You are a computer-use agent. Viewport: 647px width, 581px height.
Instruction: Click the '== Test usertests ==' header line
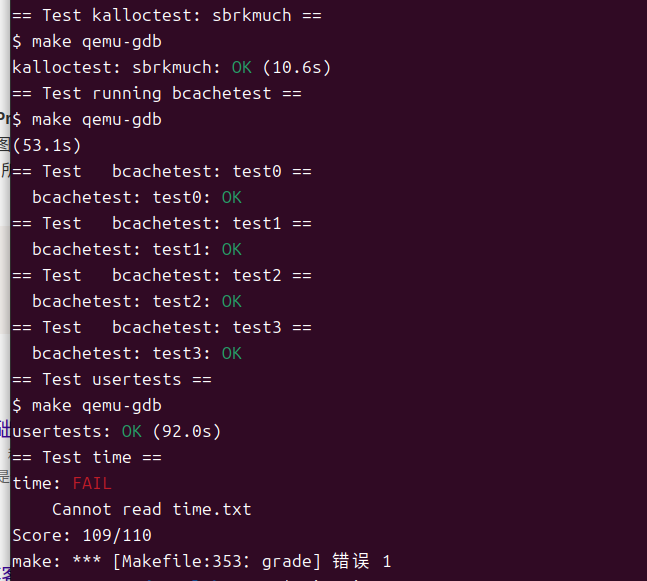click(112, 379)
